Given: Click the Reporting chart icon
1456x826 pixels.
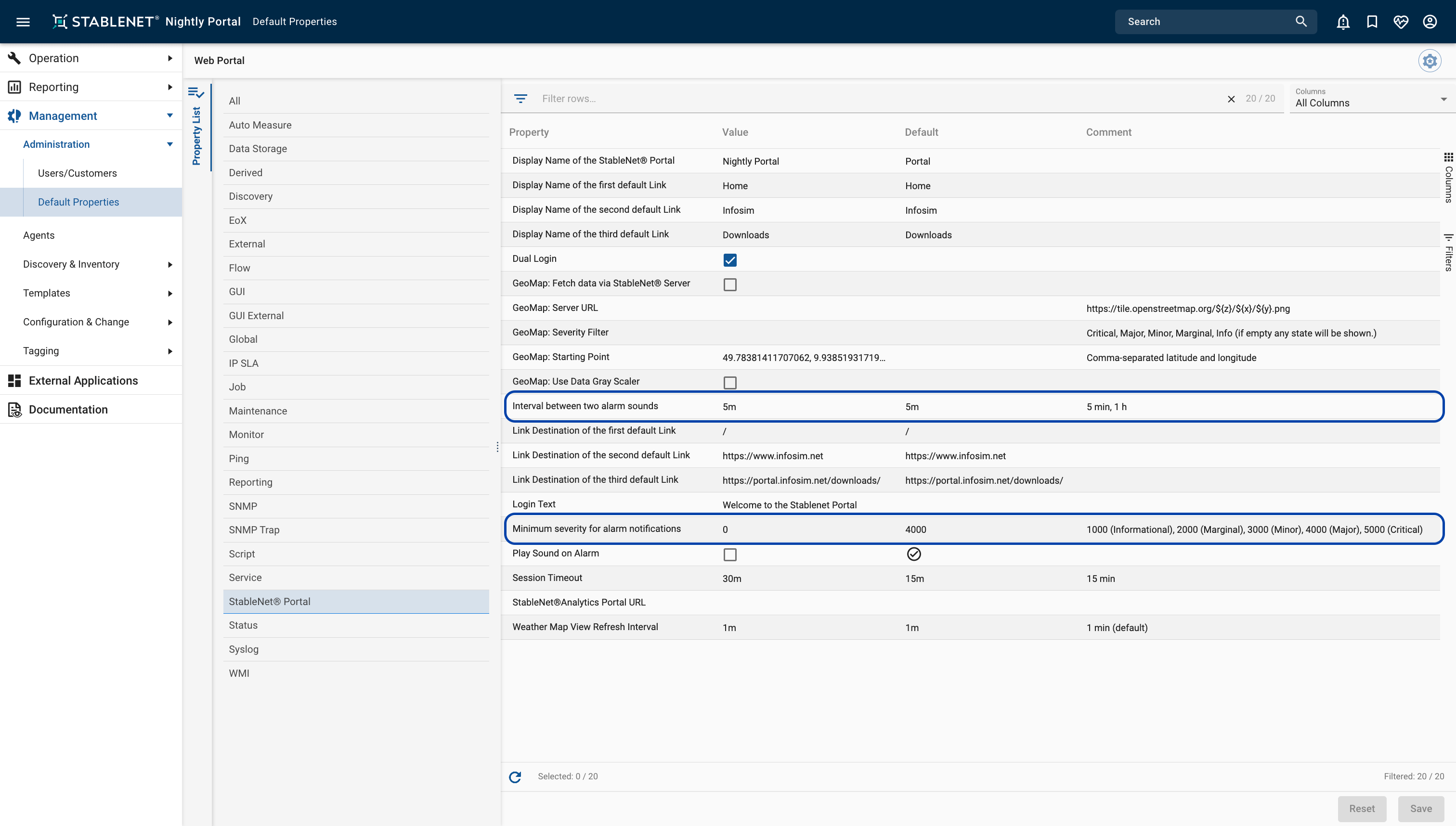Looking at the screenshot, I should pos(14,87).
